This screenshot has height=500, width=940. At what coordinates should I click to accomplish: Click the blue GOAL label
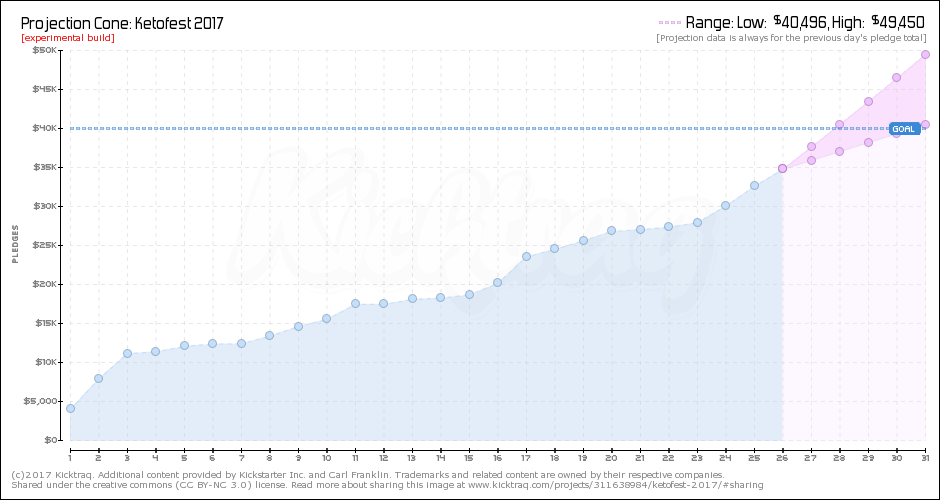(905, 128)
